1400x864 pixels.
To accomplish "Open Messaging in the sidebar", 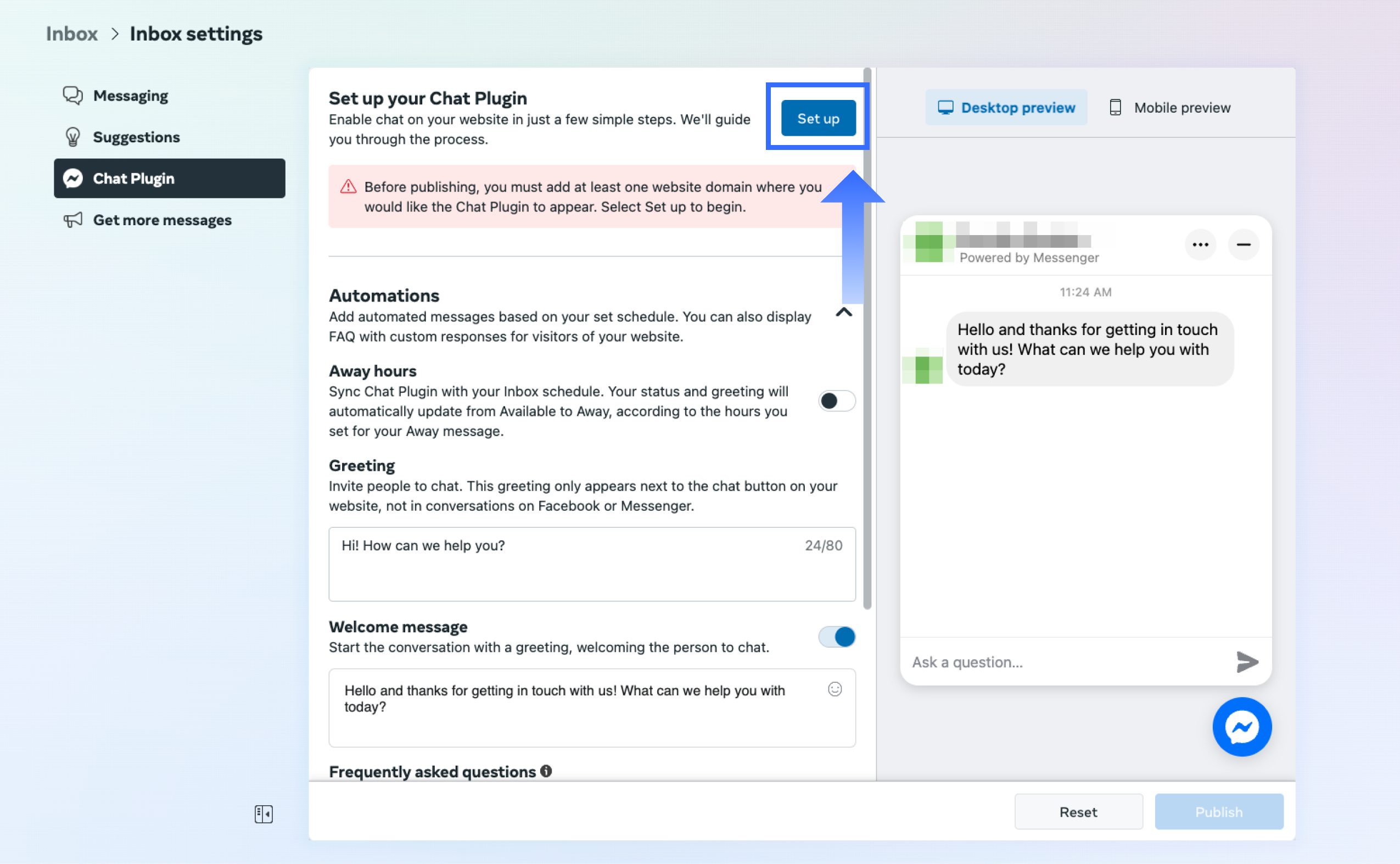I will tap(130, 96).
